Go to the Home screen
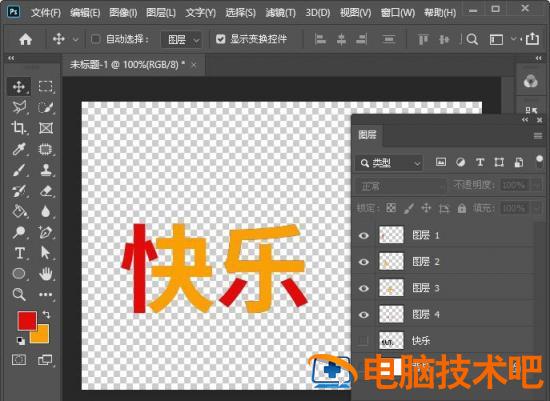This screenshot has width=550, height=401. point(25,39)
